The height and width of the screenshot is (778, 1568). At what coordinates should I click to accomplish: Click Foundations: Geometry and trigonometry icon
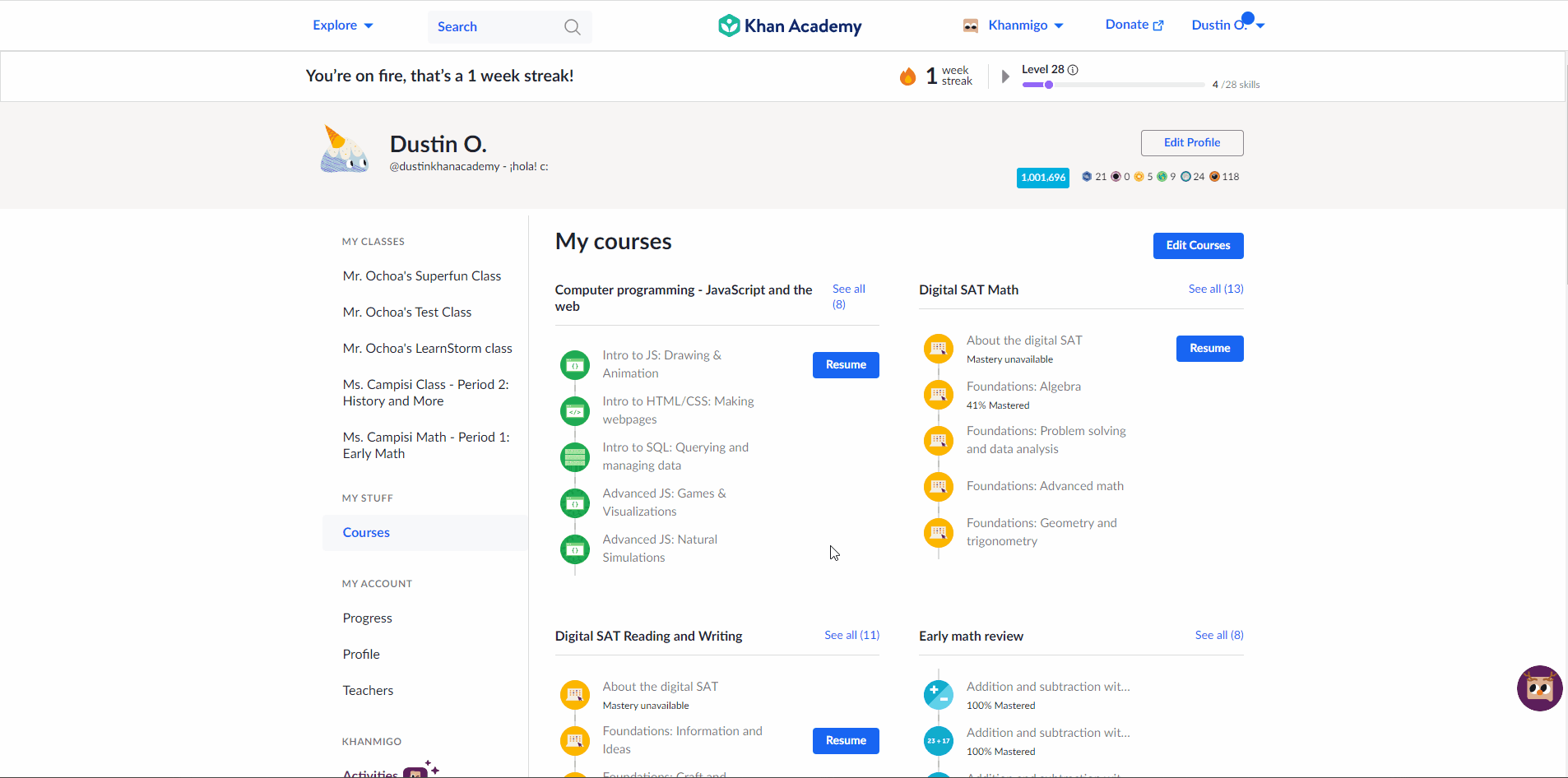pos(939,533)
